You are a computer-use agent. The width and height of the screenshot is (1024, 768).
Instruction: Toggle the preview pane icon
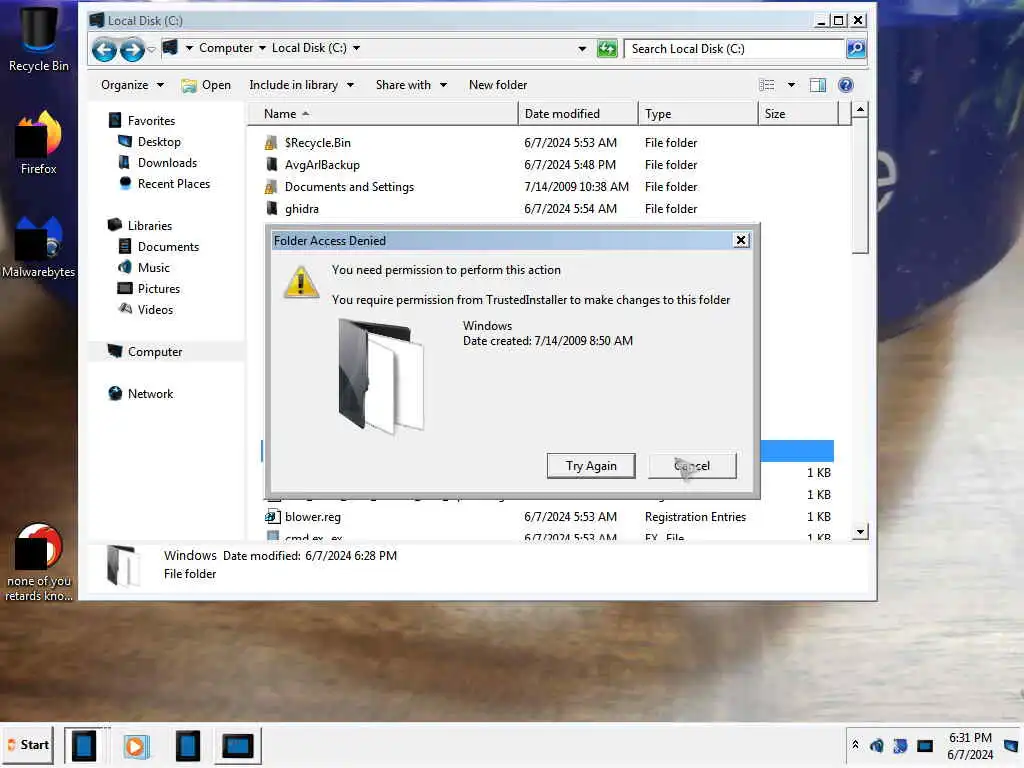pos(818,85)
